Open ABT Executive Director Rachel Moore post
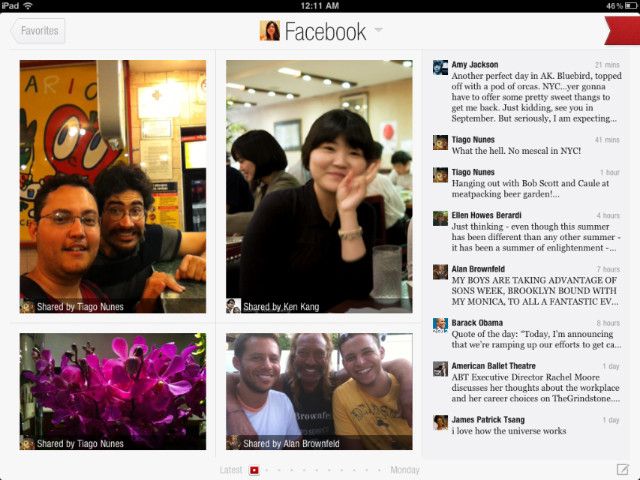Viewport: 640px width, 480px height. click(536, 388)
